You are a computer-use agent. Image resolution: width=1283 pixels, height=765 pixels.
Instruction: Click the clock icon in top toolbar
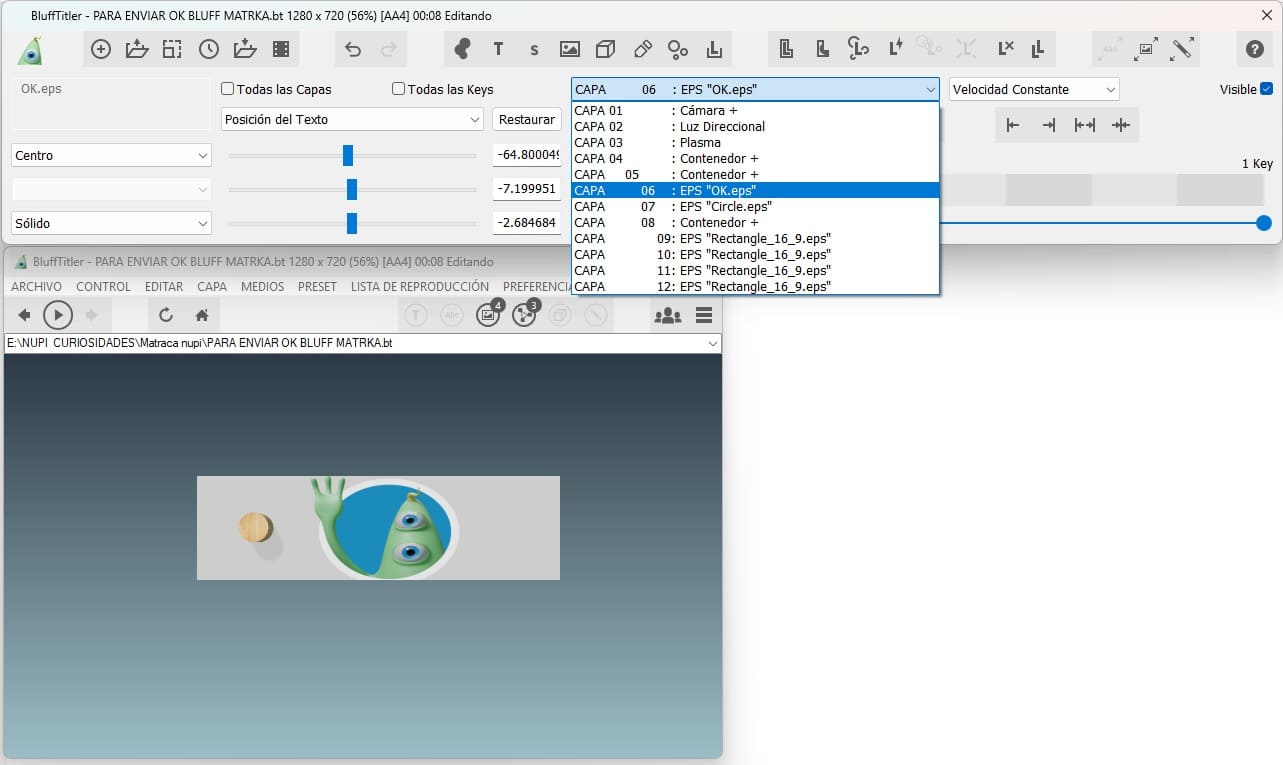coord(208,49)
